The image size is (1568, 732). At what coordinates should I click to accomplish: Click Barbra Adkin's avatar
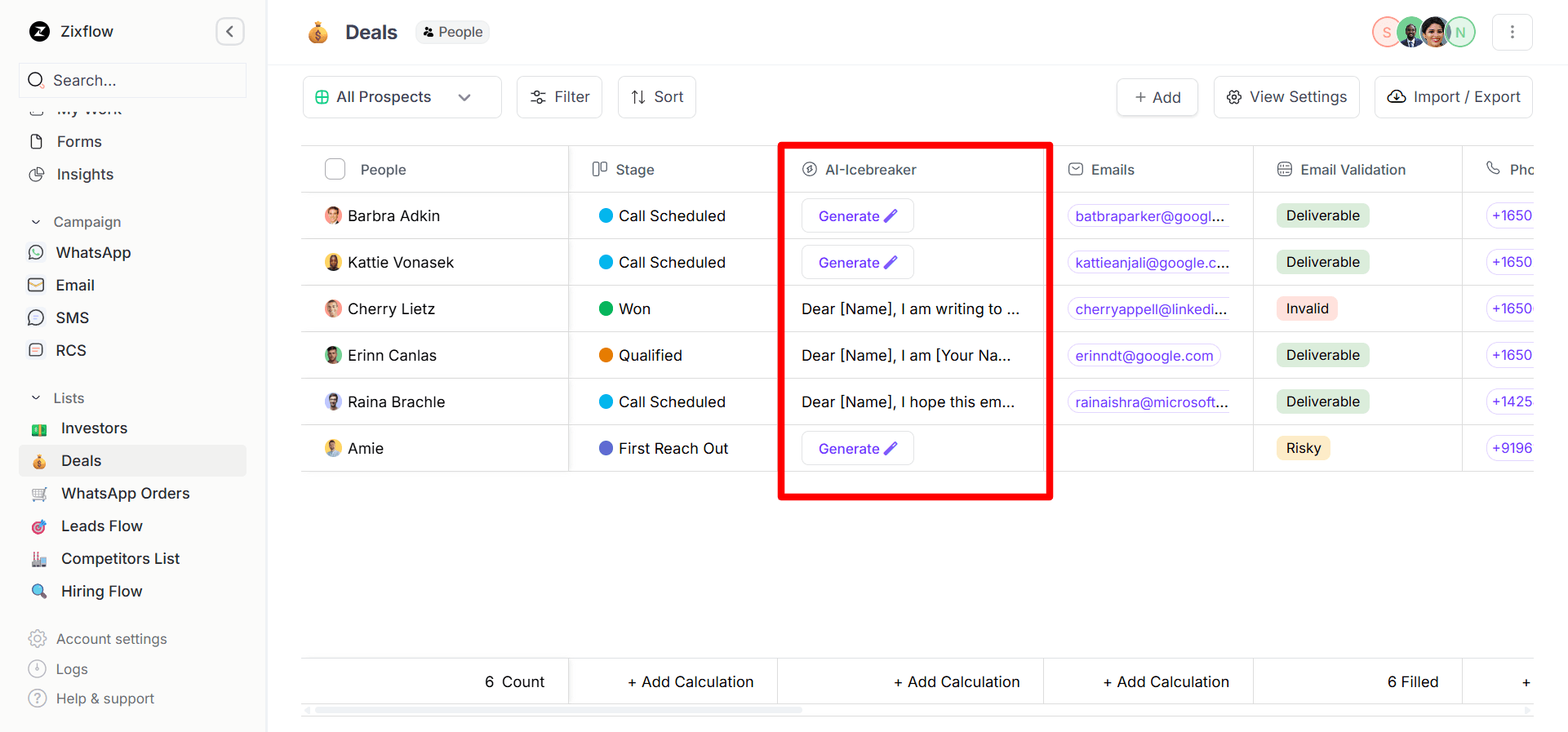tap(333, 216)
